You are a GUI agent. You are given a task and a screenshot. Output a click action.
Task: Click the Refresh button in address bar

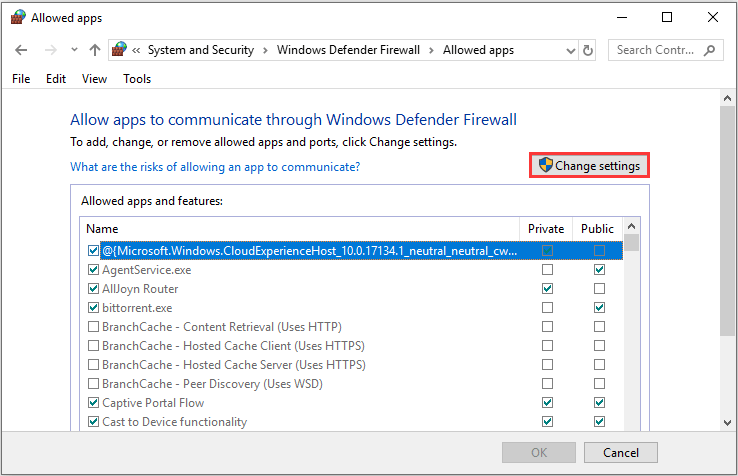pos(587,50)
